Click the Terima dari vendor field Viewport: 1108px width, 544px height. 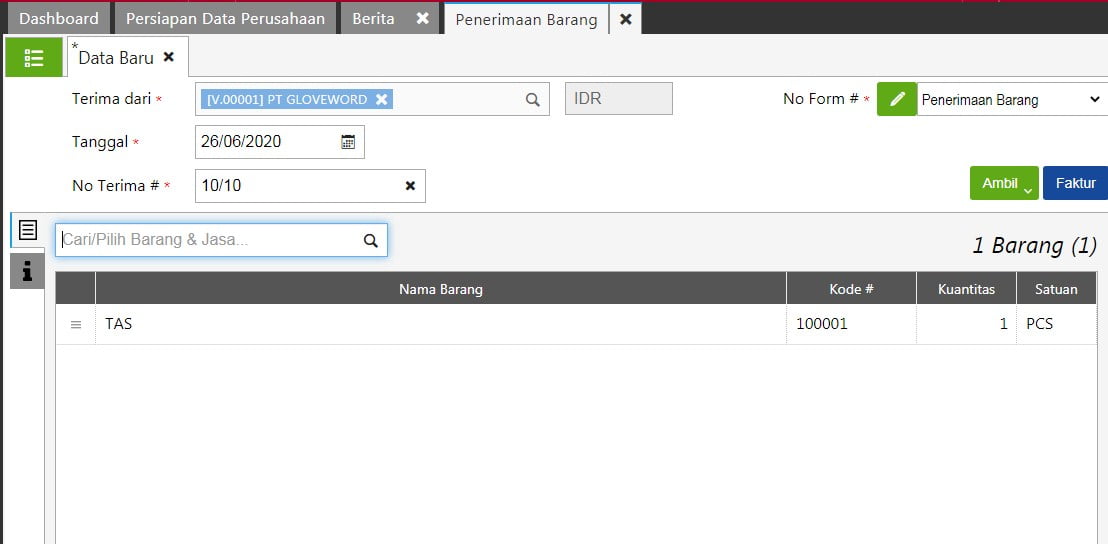click(x=372, y=100)
